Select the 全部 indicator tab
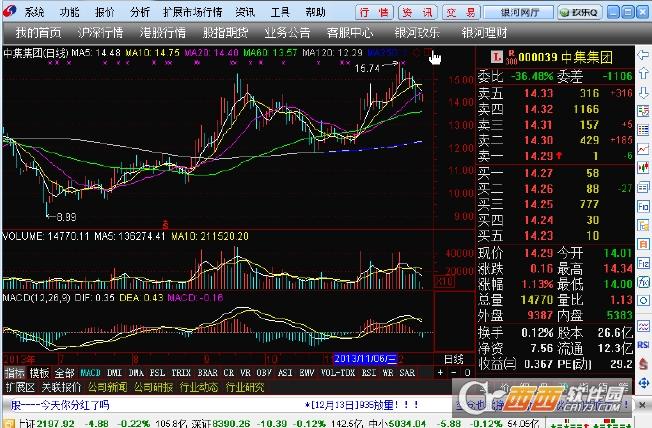 (x=64, y=373)
